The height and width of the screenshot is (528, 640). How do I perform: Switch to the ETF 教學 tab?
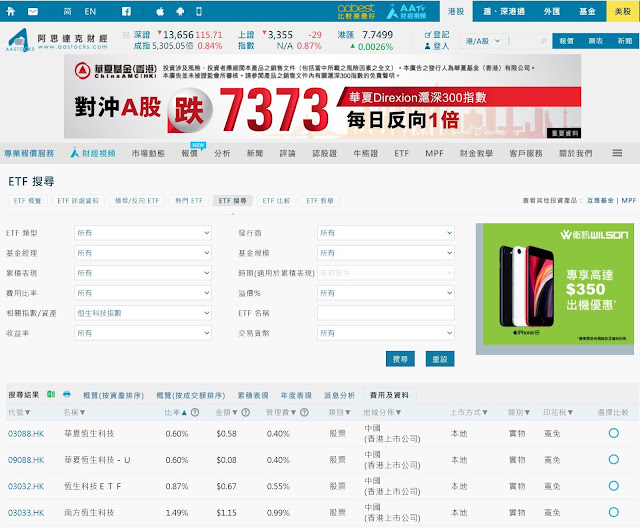click(320, 201)
